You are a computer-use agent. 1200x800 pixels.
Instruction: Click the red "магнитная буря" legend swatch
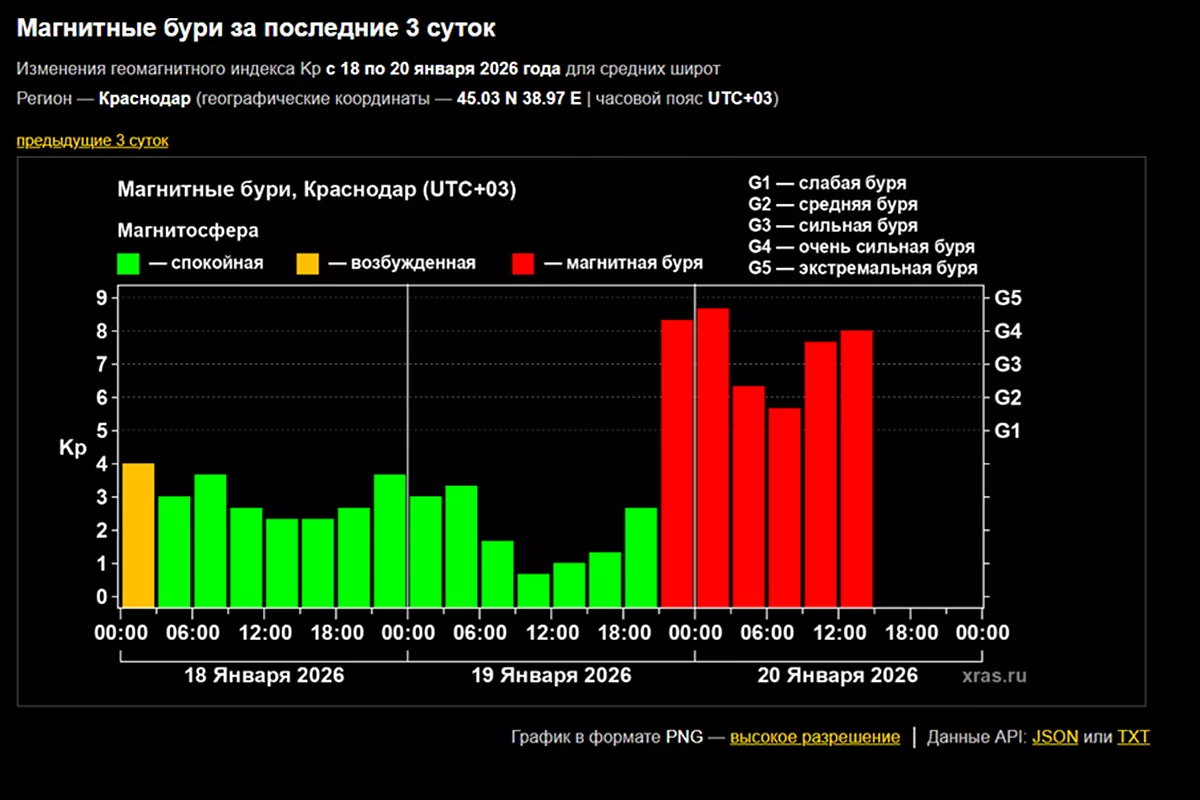[x=523, y=264]
